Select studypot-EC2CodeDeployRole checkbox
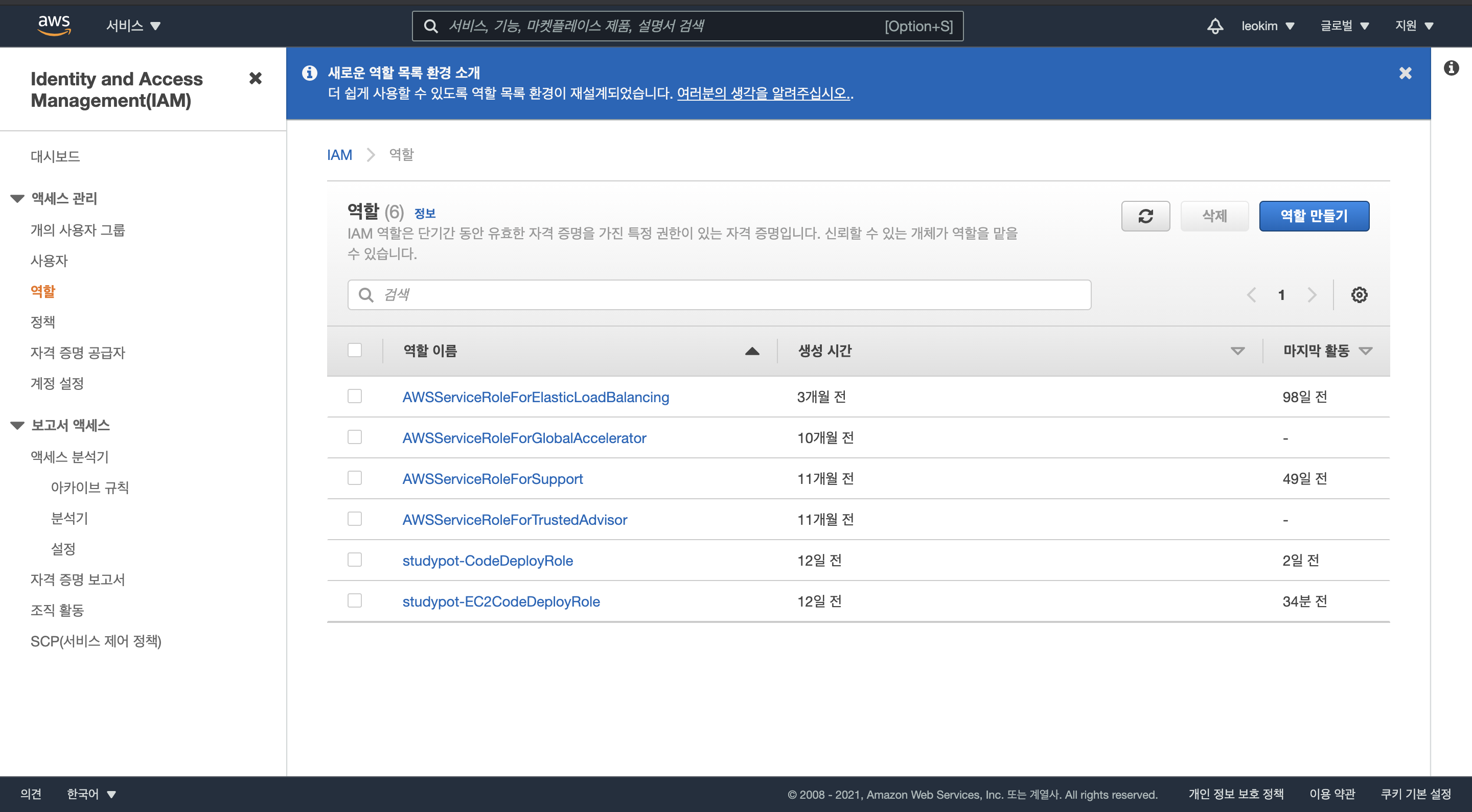The width and height of the screenshot is (1472, 812). (x=355, y=600)
